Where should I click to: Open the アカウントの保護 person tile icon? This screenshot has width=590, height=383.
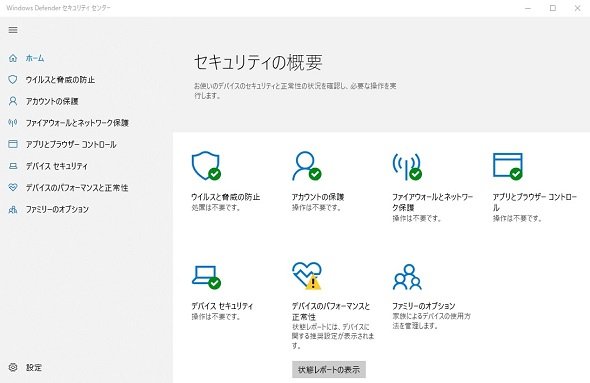(307, 166)
